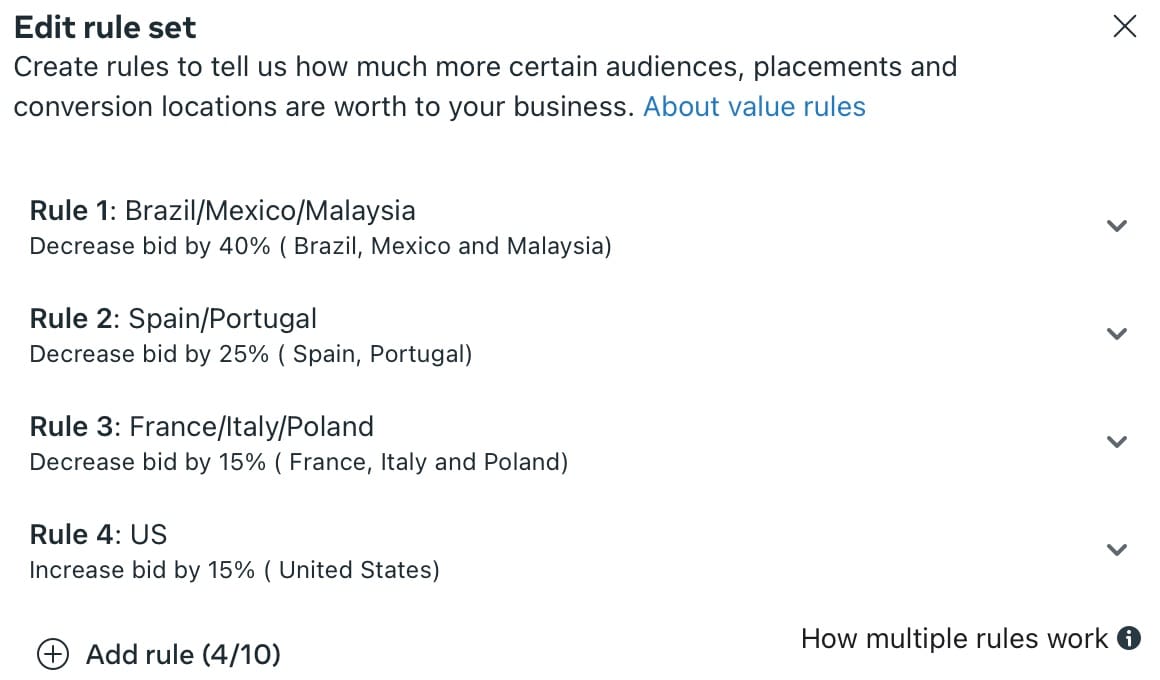Select the Rule 1: Brazil/Mexico/Malaysia title

(x=222, y=210)
